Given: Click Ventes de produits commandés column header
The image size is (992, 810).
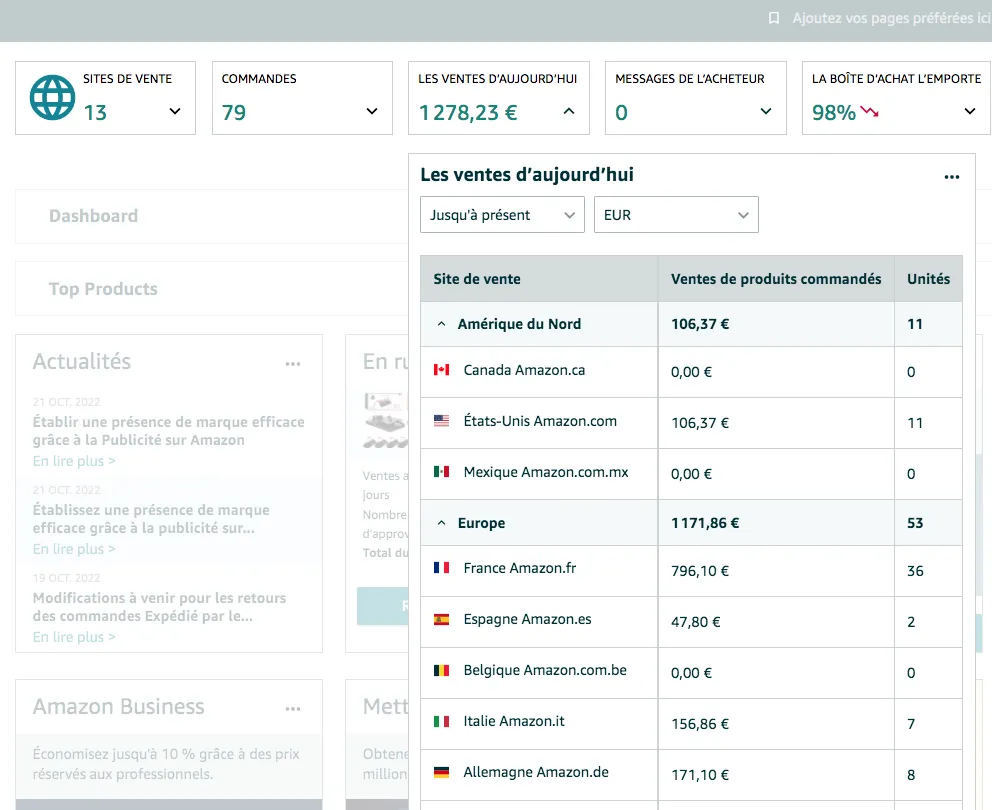Looking at the screenshot, I should tap(776, 279).
